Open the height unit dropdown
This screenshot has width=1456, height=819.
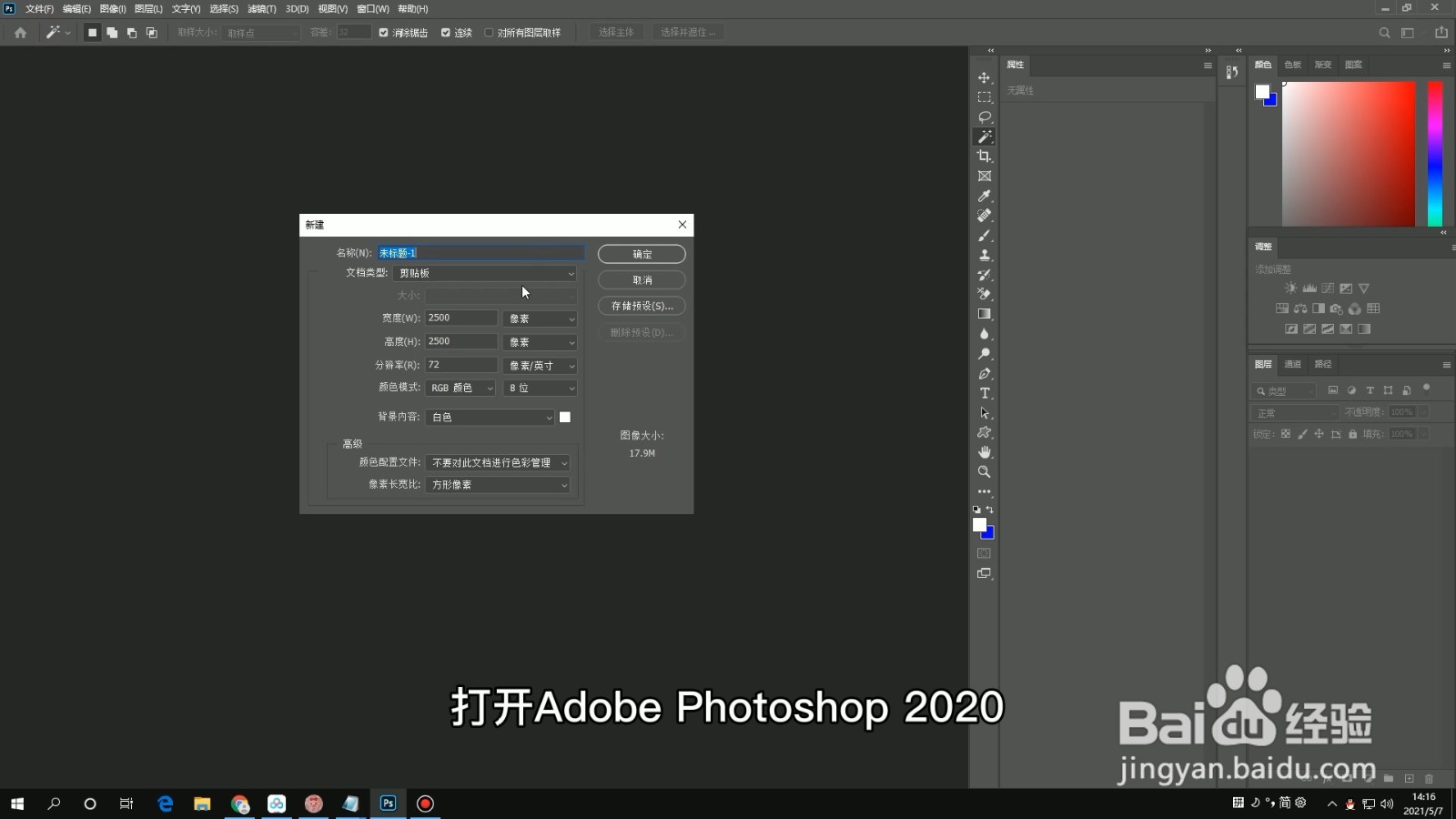541,342
